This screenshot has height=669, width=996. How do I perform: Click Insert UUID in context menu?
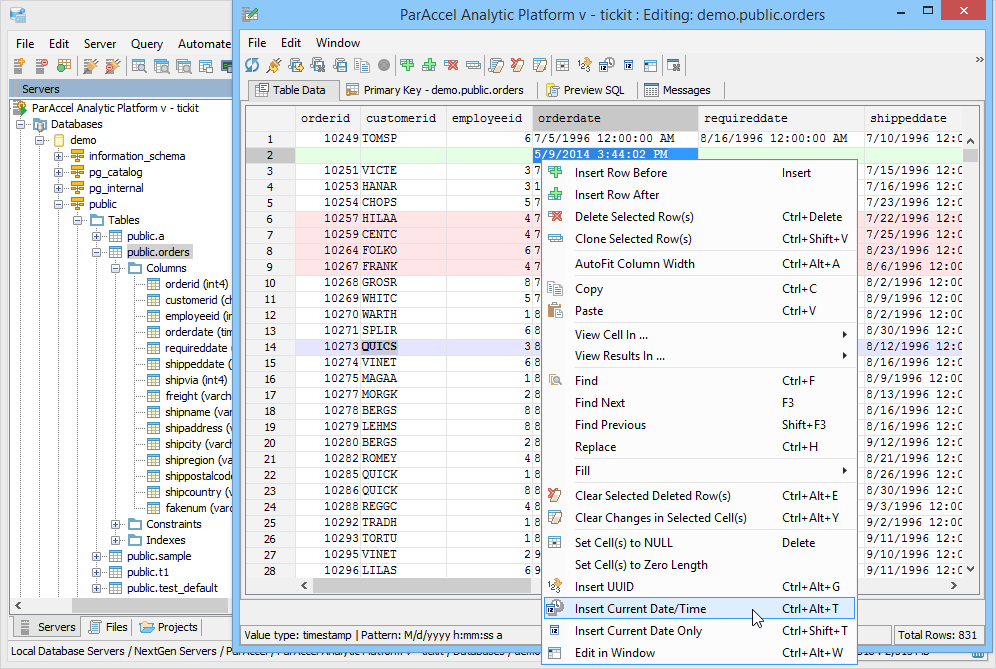pos(699,586)
